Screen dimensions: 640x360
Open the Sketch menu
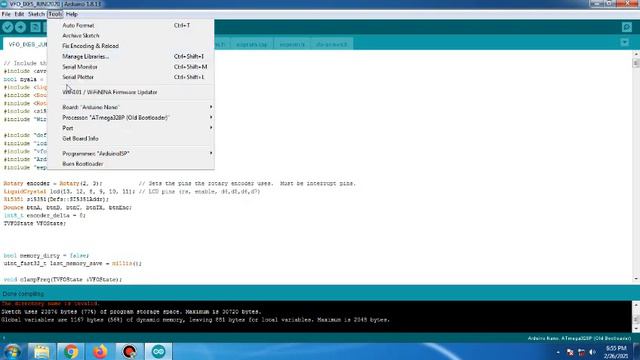click(36, 14)
